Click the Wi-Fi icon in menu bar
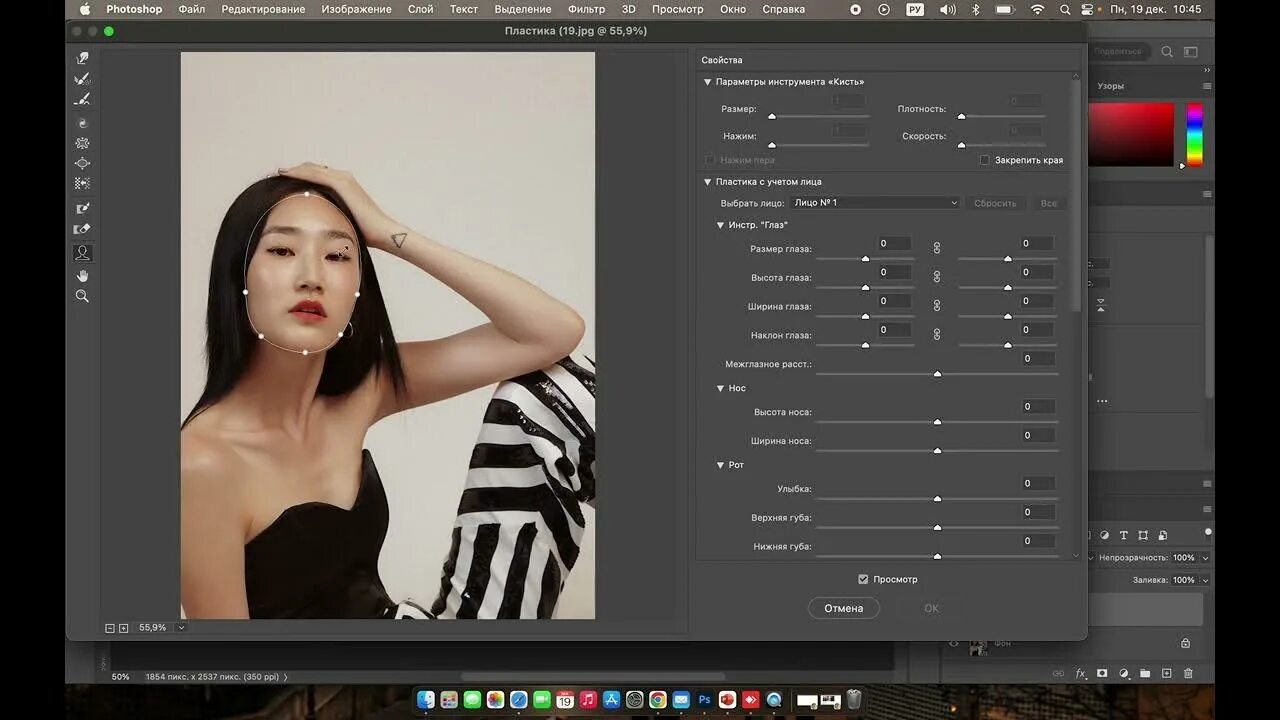 click(1038, 9)
